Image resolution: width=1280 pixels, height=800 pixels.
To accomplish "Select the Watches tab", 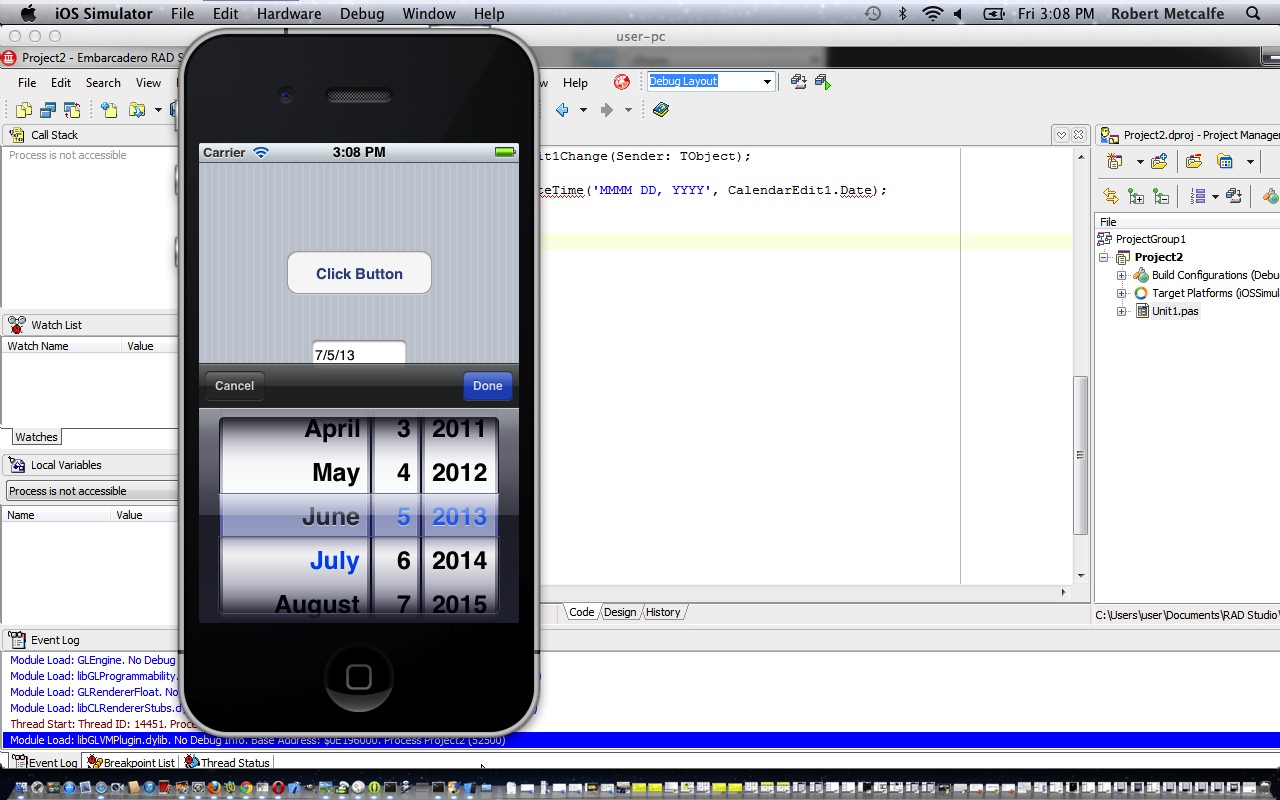I will click(x=36, y=437).
